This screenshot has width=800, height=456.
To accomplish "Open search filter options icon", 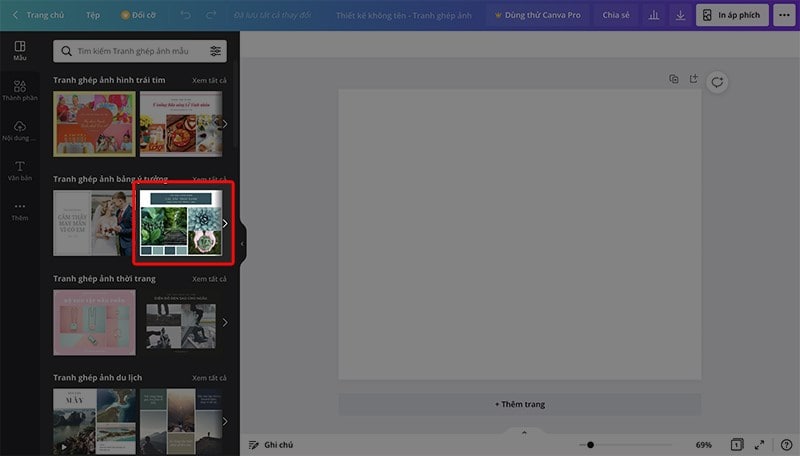I will (x=216, y=51).
